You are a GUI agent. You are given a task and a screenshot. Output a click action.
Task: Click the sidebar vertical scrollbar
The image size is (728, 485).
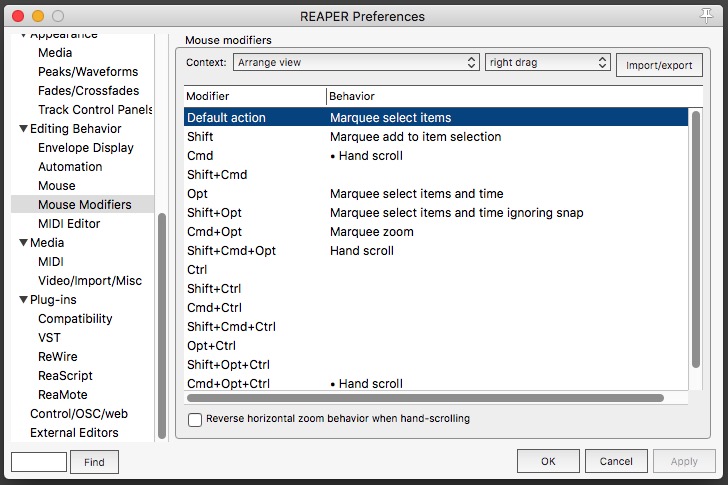pos(162,310)
